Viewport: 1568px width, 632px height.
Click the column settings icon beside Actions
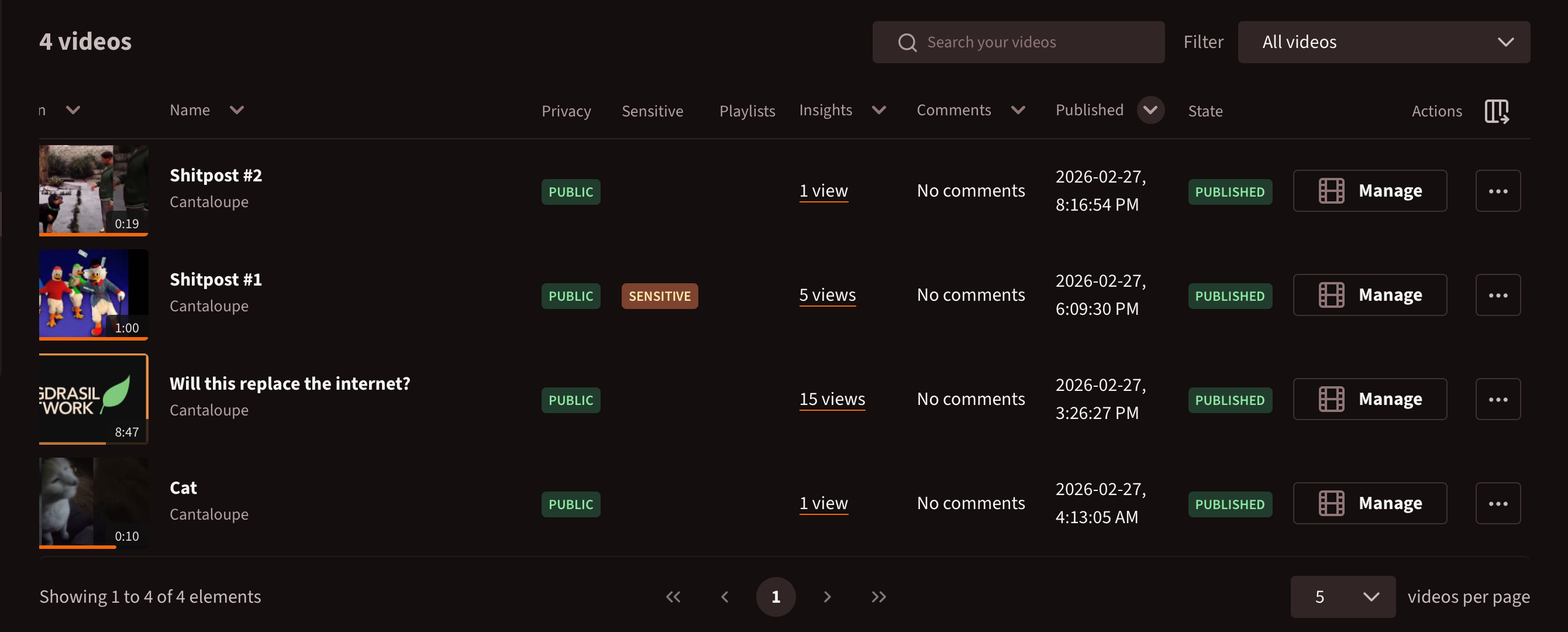pyautogui.click(x=1496, y=111)
